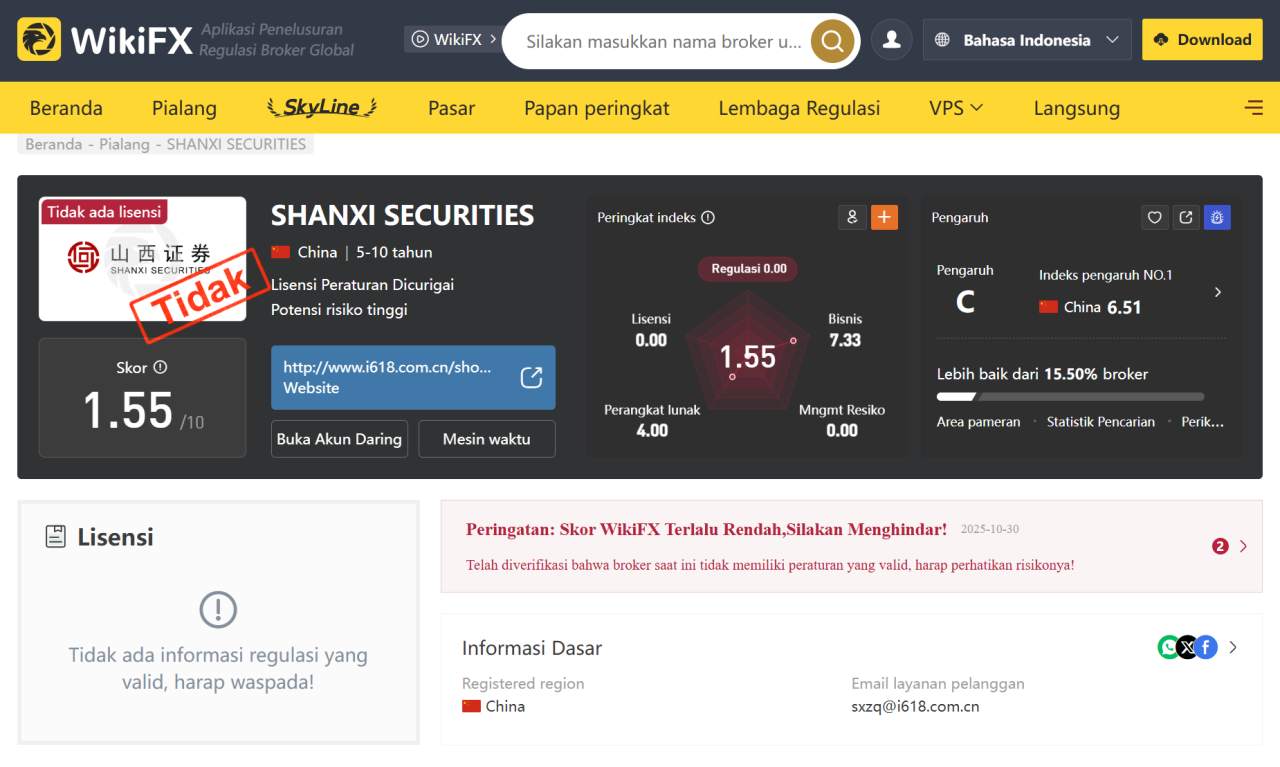Open the user account icon in header
The width and height of the screenshot is (1280, 767).
891,39
